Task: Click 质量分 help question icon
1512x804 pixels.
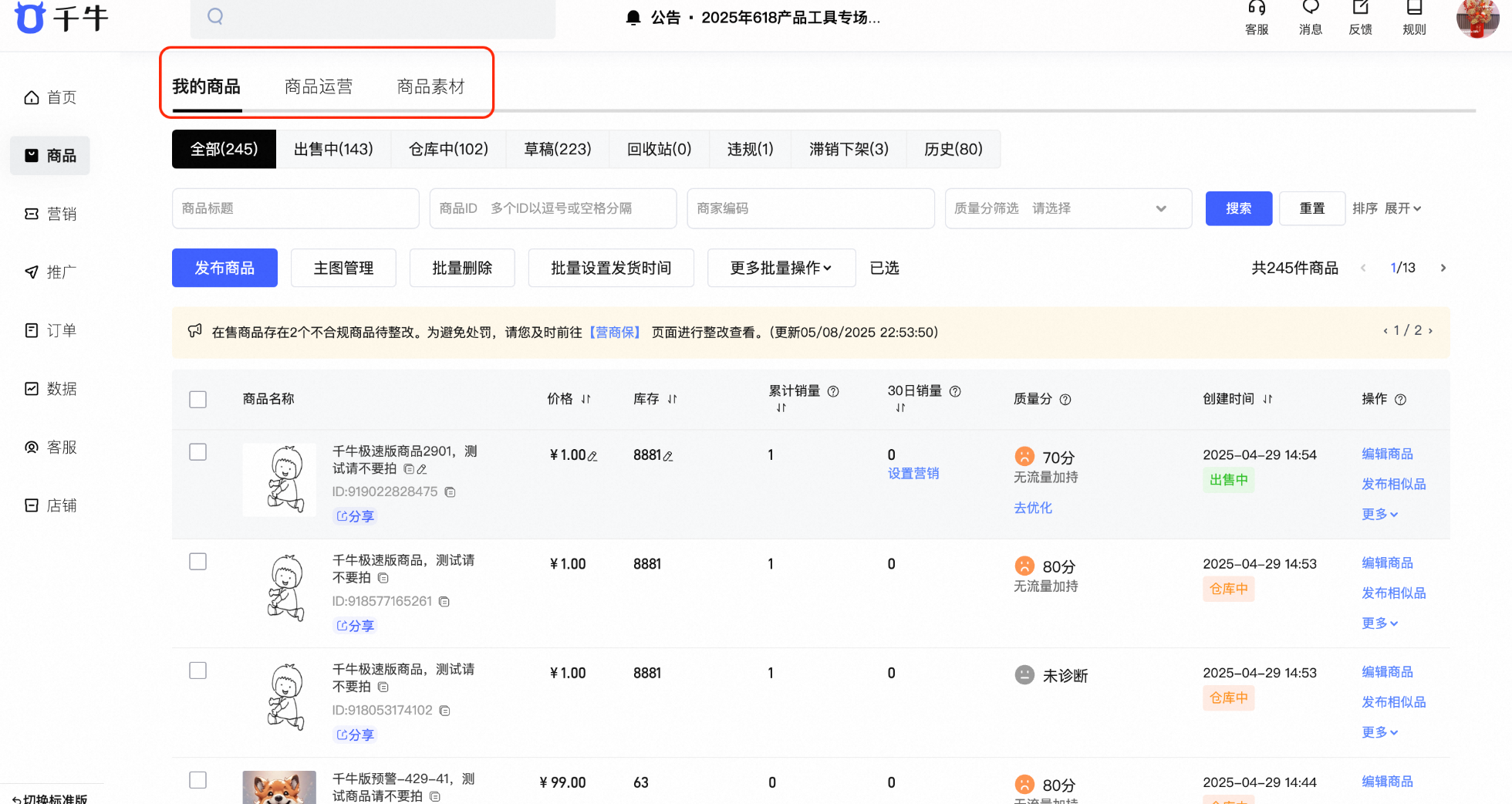Action: coord(1065,400)
